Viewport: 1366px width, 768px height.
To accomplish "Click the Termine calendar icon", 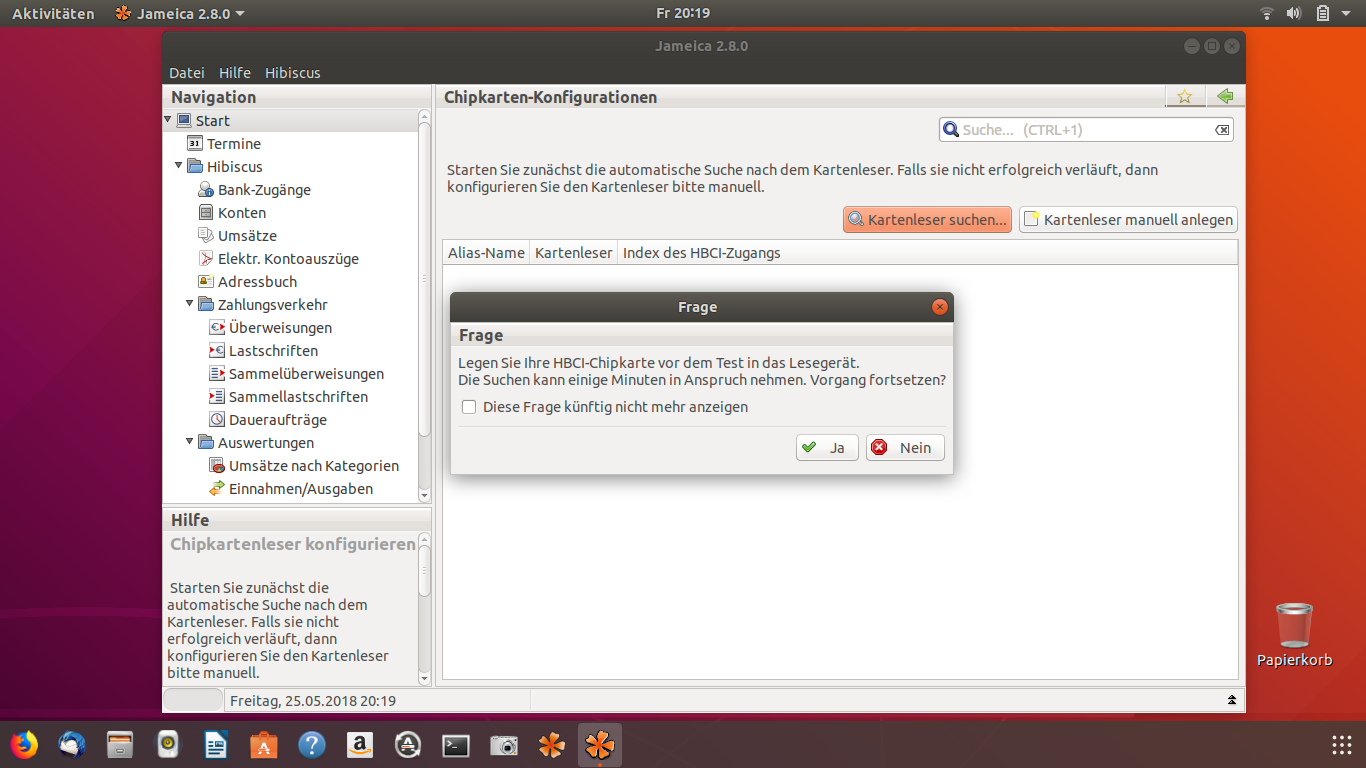I will pyautogui.click(x=195, y=144).
